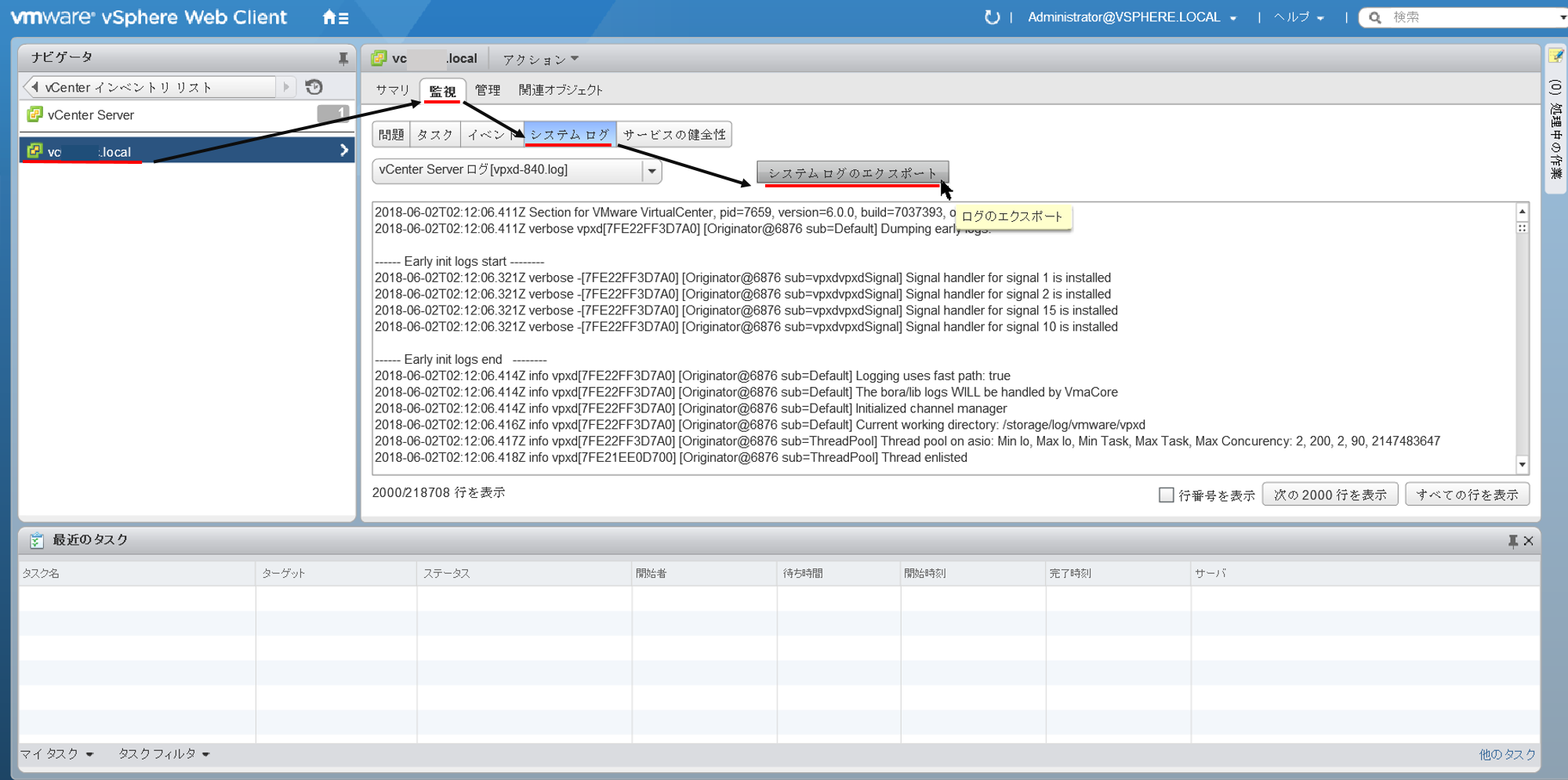The height and width of the screenshot is (780, 1568).
Task: Sort by Task Name column header
Action: [x=137, y=574]
